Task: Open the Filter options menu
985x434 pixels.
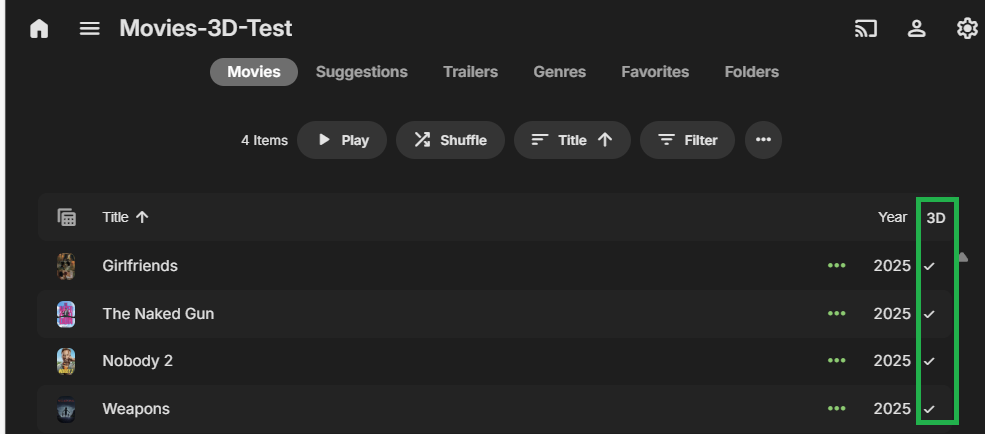Action: pyautogui.click(x=687, y=140)
